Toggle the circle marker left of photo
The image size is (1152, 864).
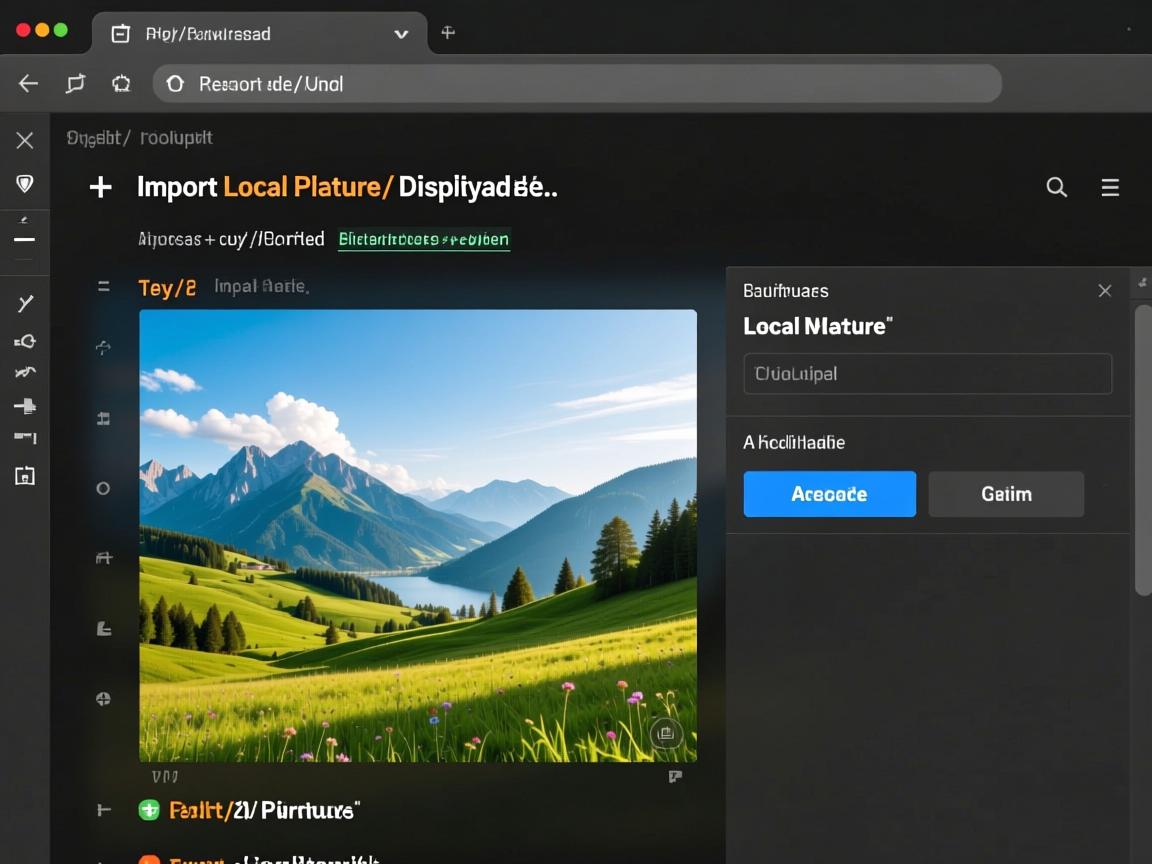click(102, 488)
